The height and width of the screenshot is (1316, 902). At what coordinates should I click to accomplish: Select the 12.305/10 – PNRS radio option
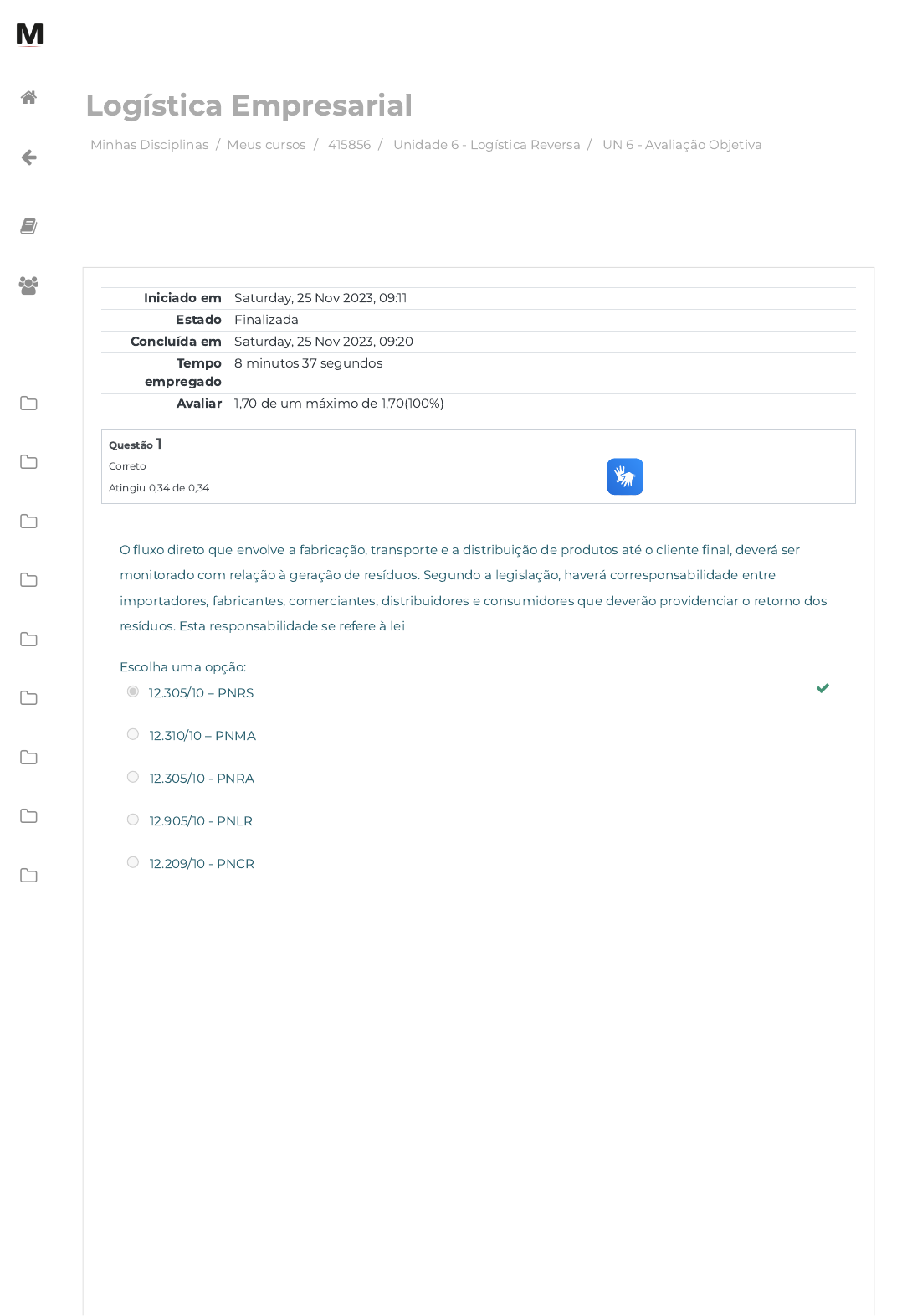133,691
